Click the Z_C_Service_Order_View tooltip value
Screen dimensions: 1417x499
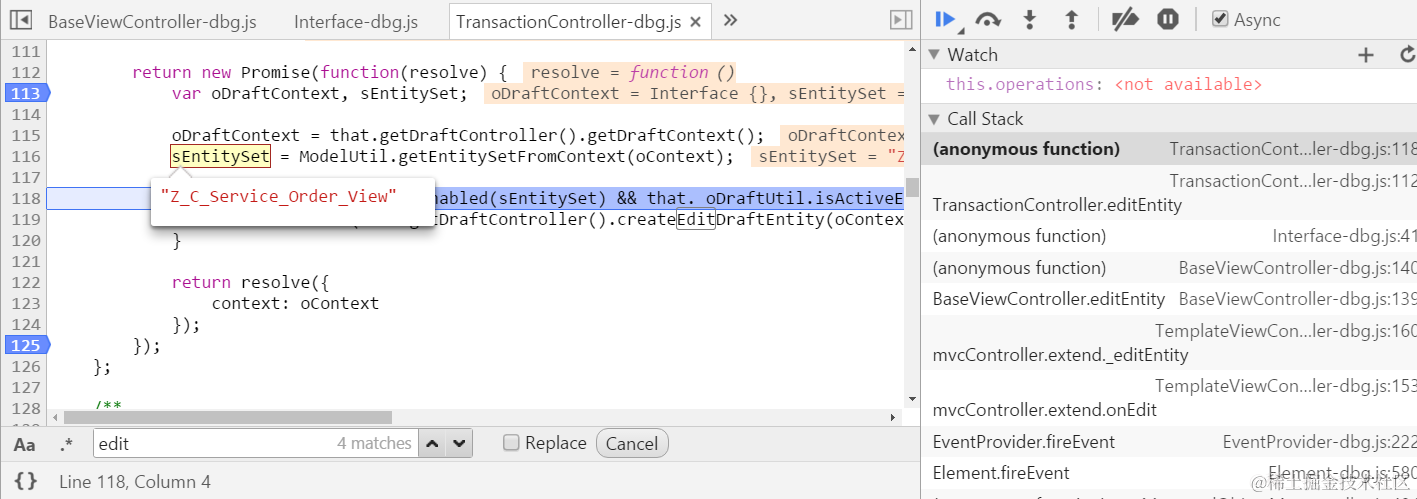pyautogui.click(x=279, y=196)
